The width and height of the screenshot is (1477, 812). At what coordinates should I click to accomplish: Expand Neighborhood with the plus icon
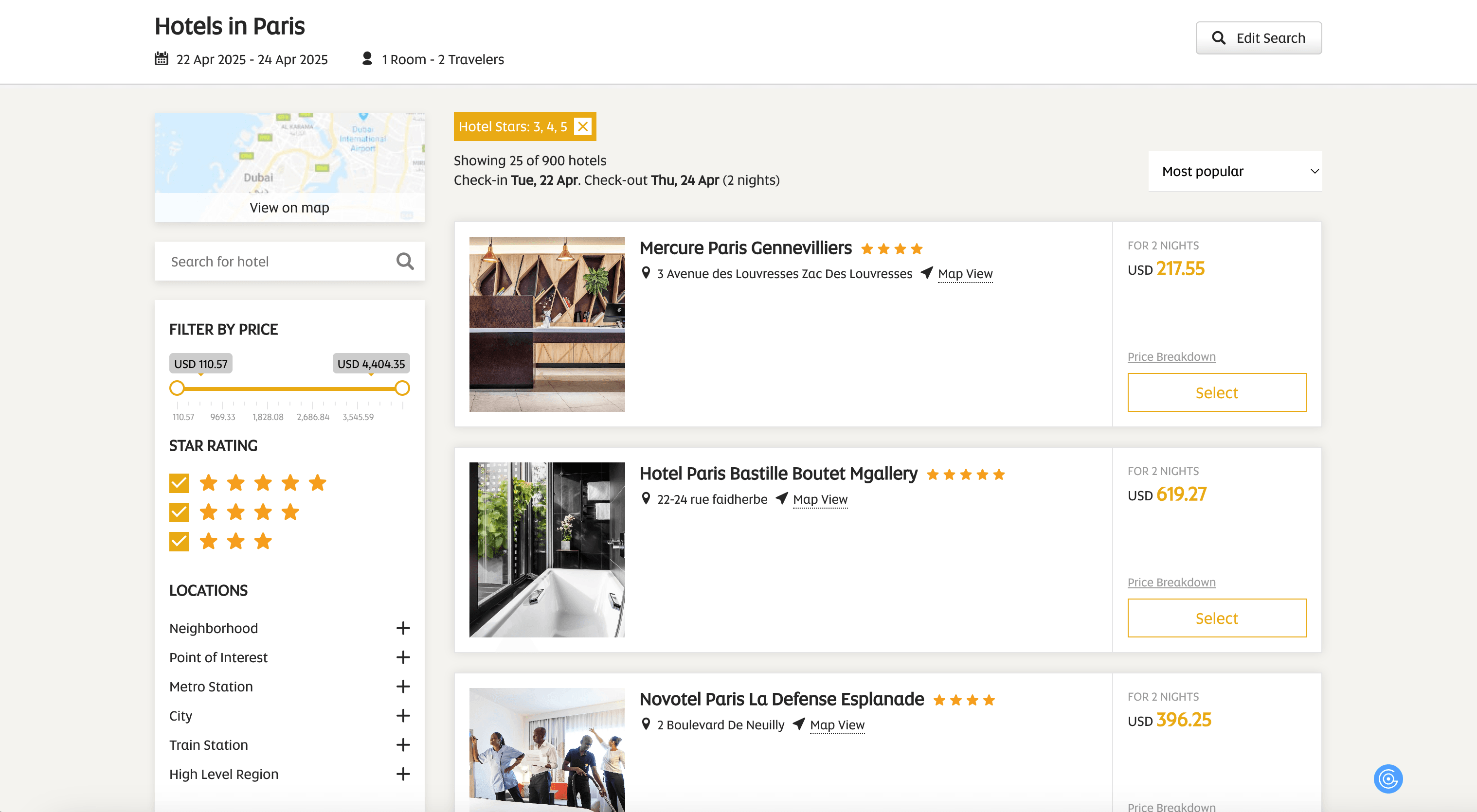pyautogui.click(x=403, y=628)
